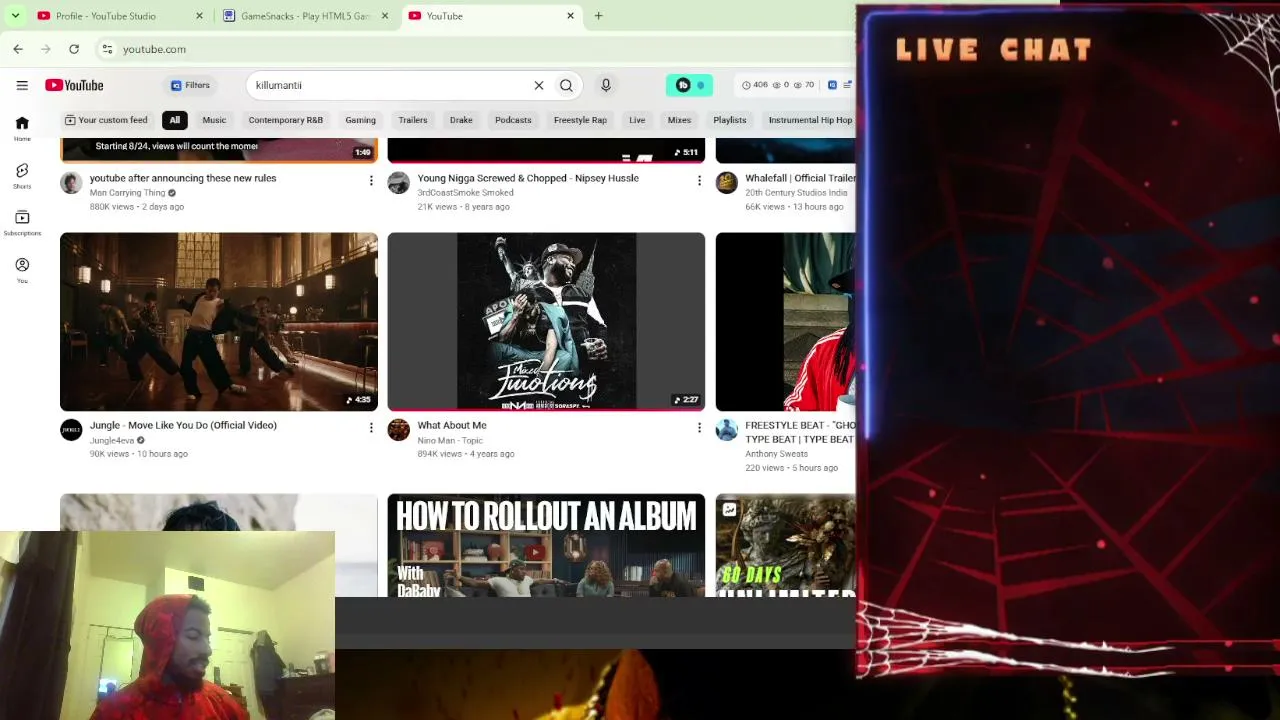Close the GameSnacks tab

point(385,16)
